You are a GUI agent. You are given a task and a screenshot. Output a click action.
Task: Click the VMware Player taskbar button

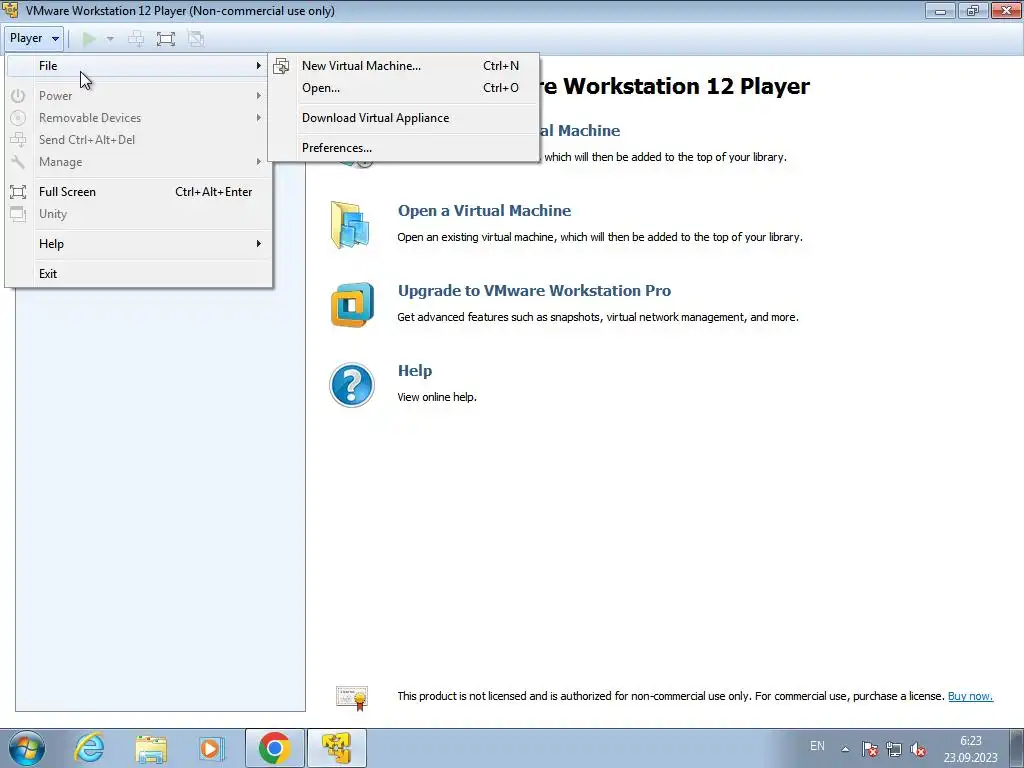click(337, 748)
